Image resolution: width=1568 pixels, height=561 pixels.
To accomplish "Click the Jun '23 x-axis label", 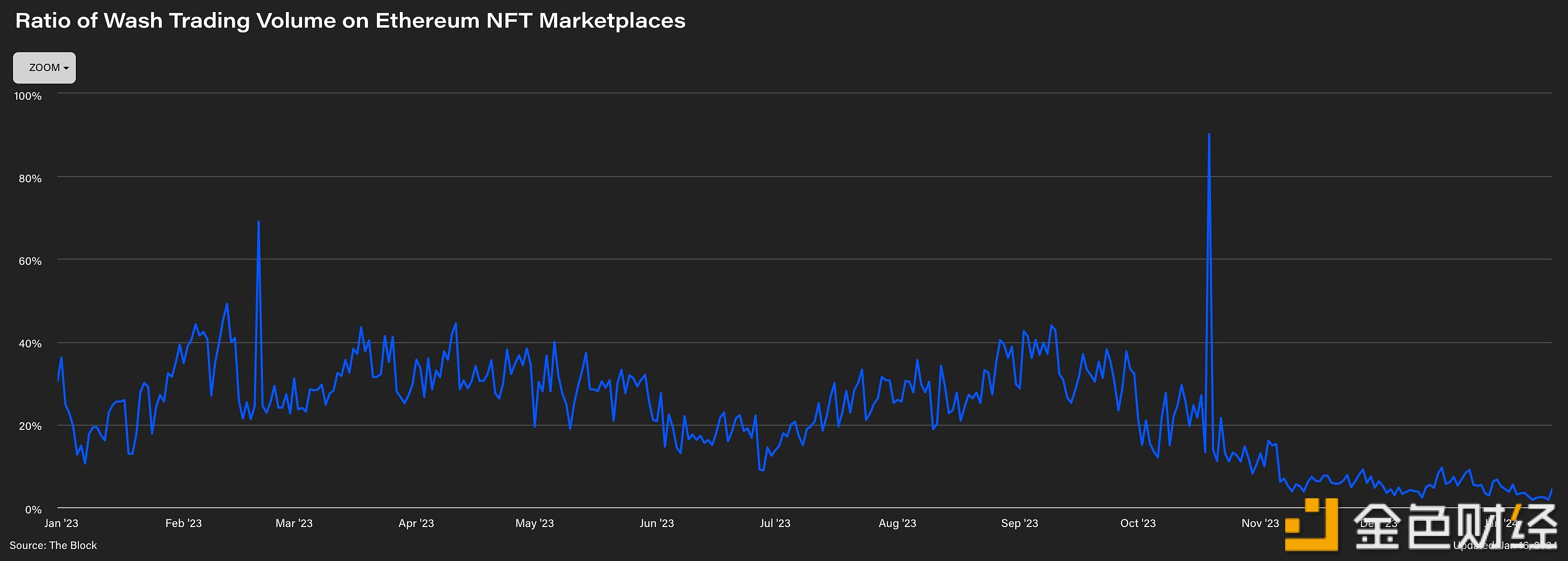I will coord(657,523).
